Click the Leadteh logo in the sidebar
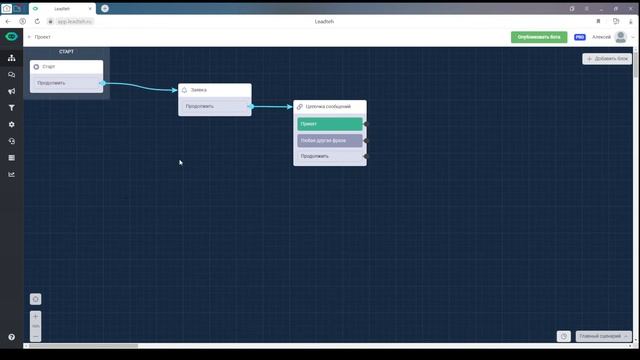The width and height of the screenshot is (640, 360). pos(11,37)
